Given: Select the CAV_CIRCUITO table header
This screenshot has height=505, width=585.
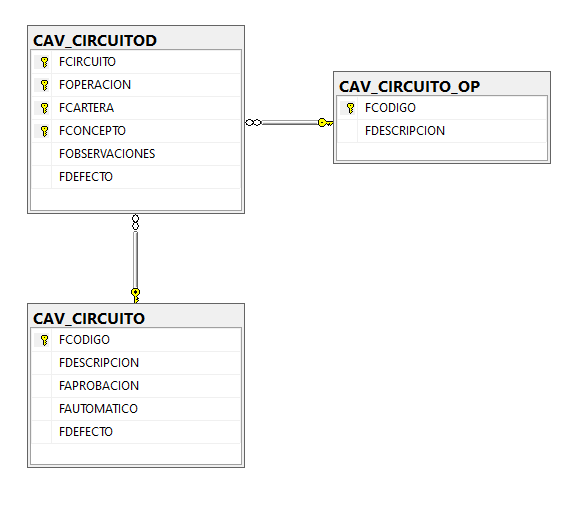Looking at the screenshot, I should click(x=136, y=317).
